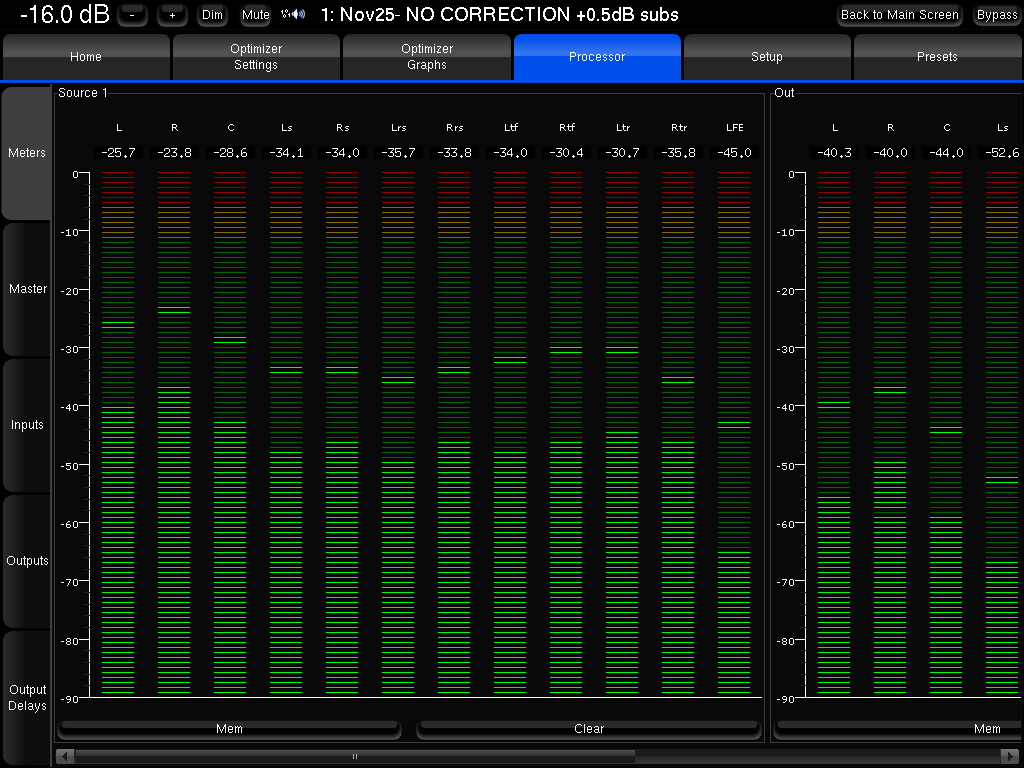Open the Outputs panel
This screenshot has height=768, width=1024.
coord(27,561)
